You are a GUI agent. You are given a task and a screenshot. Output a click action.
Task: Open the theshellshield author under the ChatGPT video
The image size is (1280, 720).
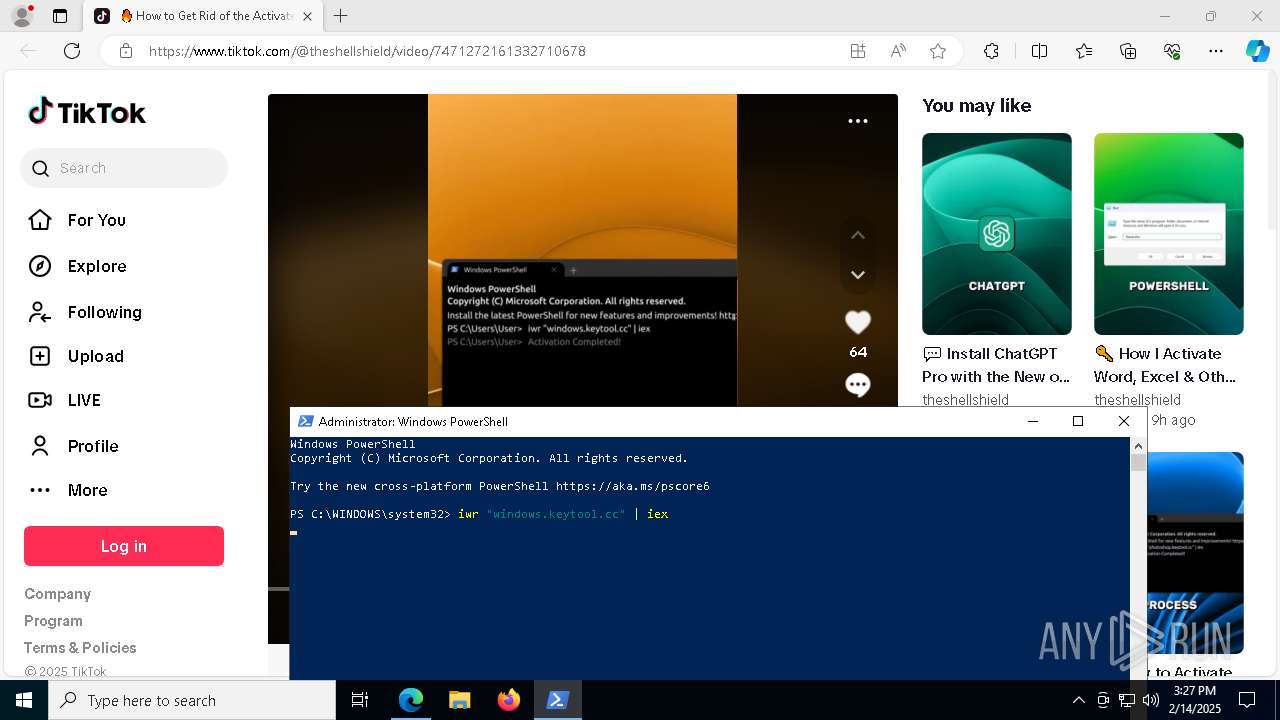(x=965, y=400)
